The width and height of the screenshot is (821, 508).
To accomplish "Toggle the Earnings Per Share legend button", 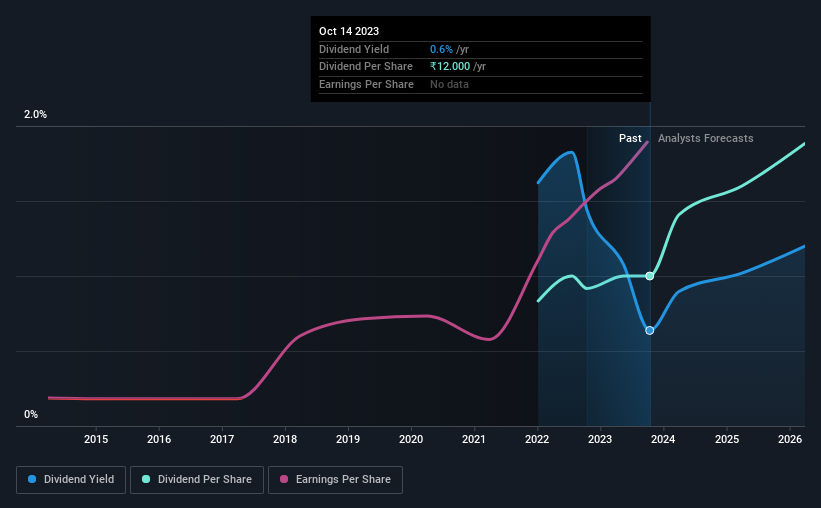I will coord(335,480).
